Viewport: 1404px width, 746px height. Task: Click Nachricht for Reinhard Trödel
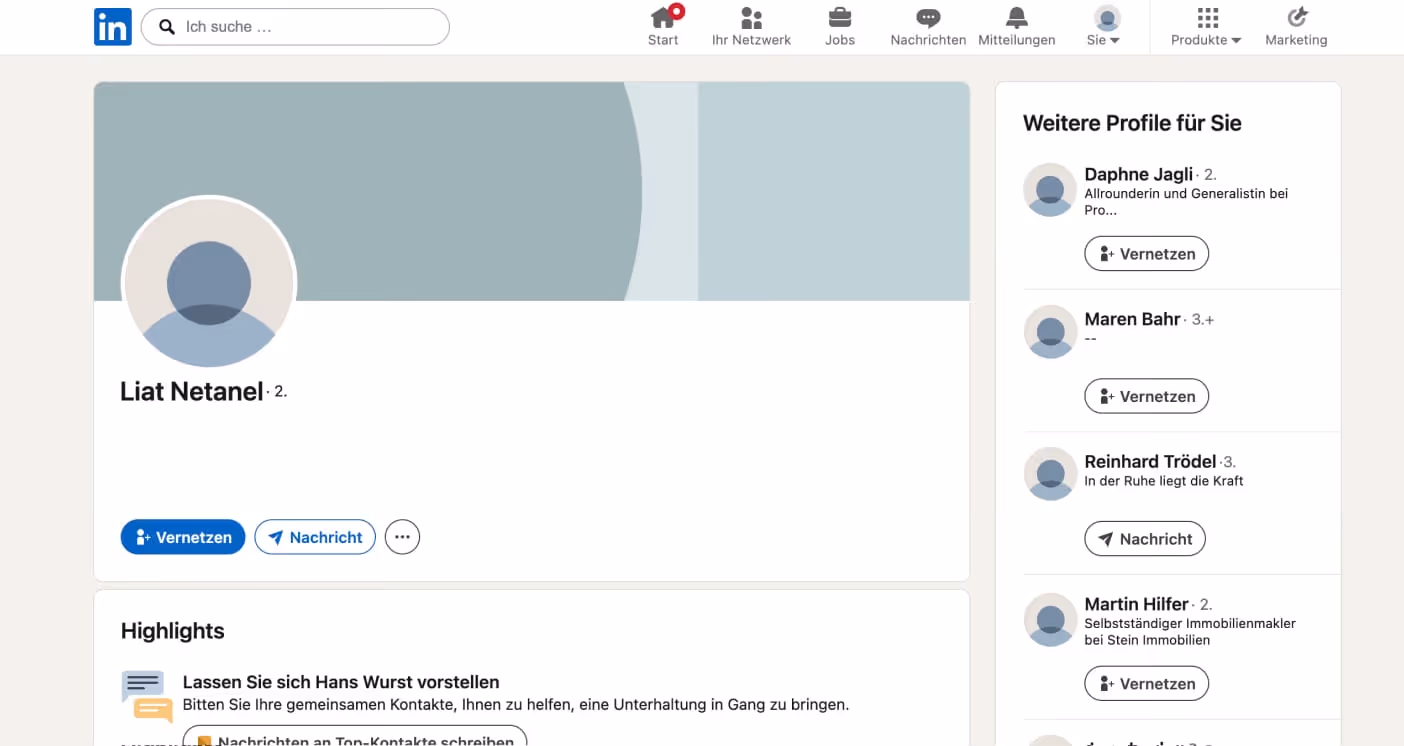(x=1145, y=539)
